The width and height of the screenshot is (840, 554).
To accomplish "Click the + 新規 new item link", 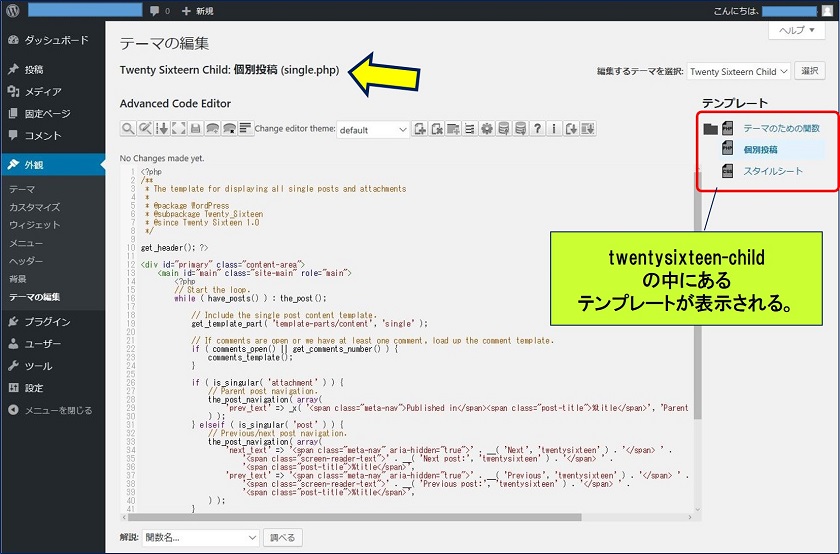I will pyautogui.click(x=198, y=11).
